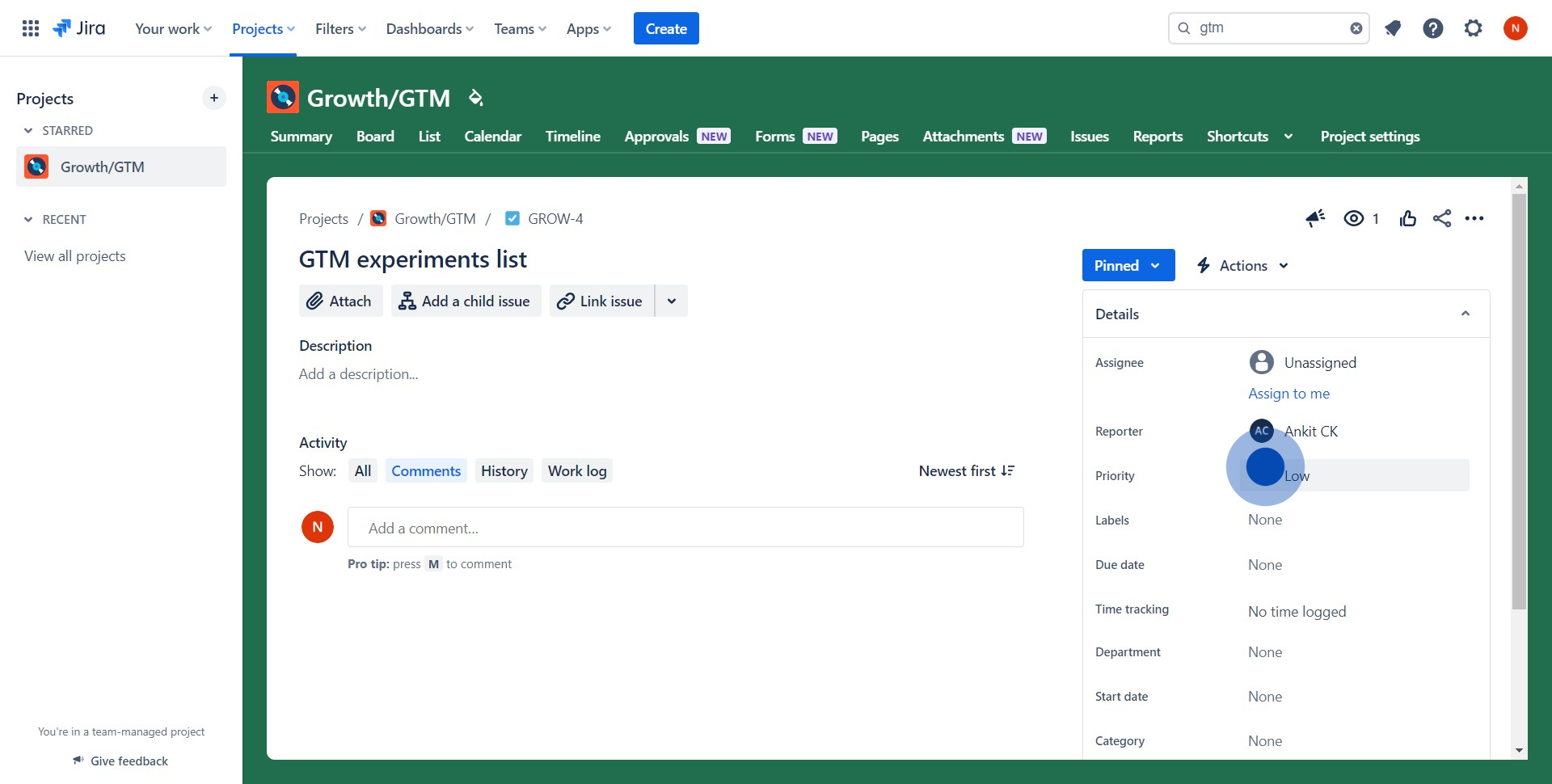This screenshot has width=1552, height=784.
Task: Open the help question mark icon
Action: [1433, 28]
